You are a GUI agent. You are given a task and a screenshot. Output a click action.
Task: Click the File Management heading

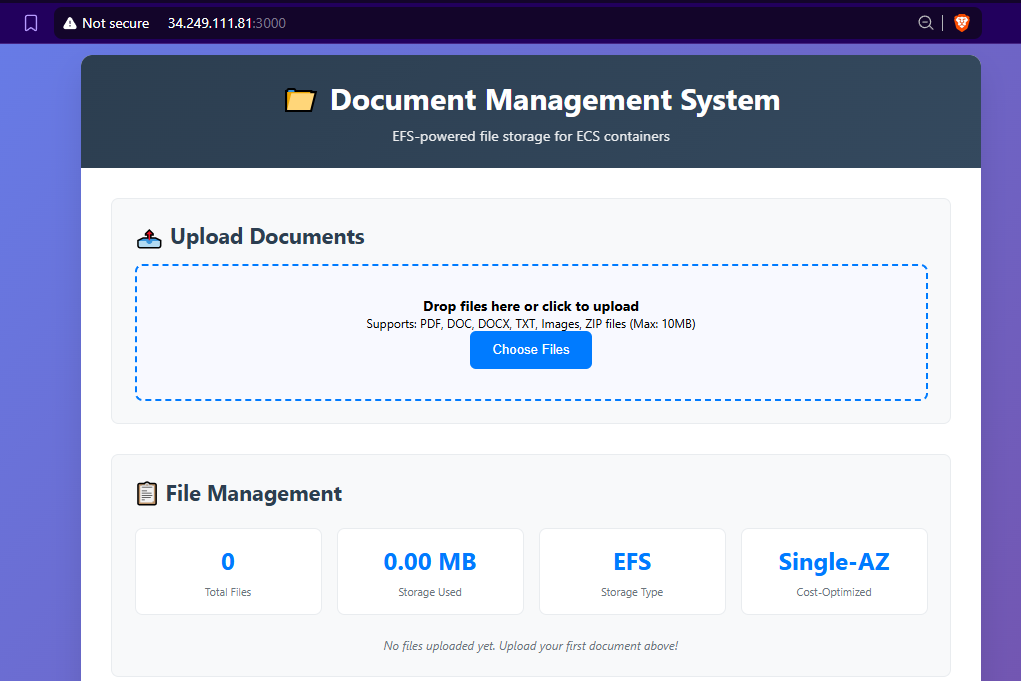253,493
